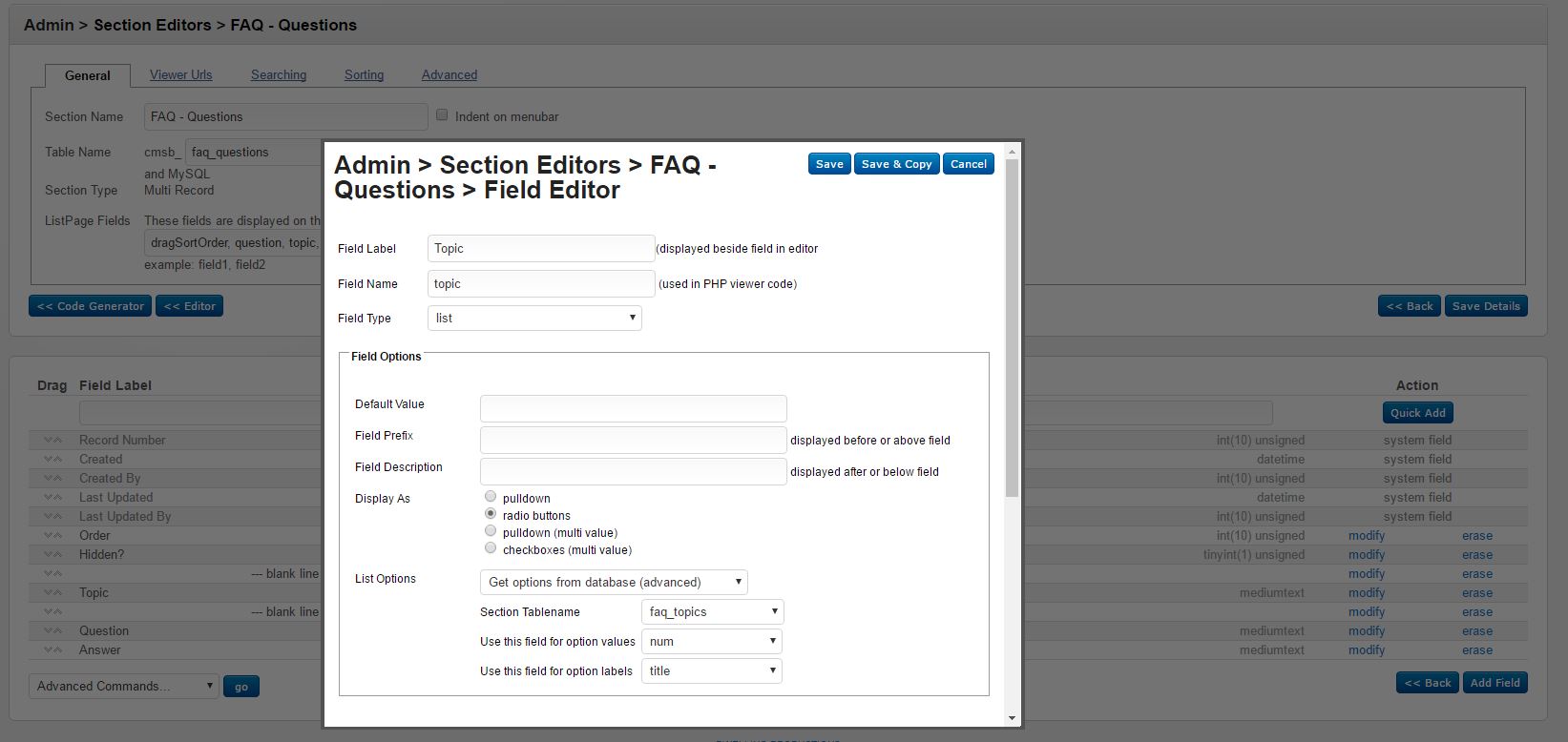Click the drag arrows for the Question row
Image resolution: width=1568 pixels, height=742 pixels.
[52, 631]
